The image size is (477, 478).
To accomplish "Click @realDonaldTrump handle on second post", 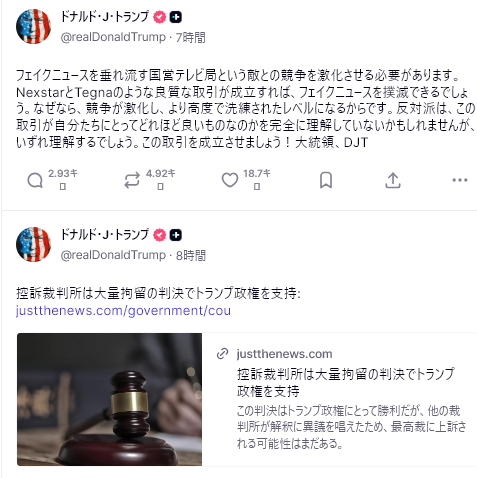I will (113, 255).
